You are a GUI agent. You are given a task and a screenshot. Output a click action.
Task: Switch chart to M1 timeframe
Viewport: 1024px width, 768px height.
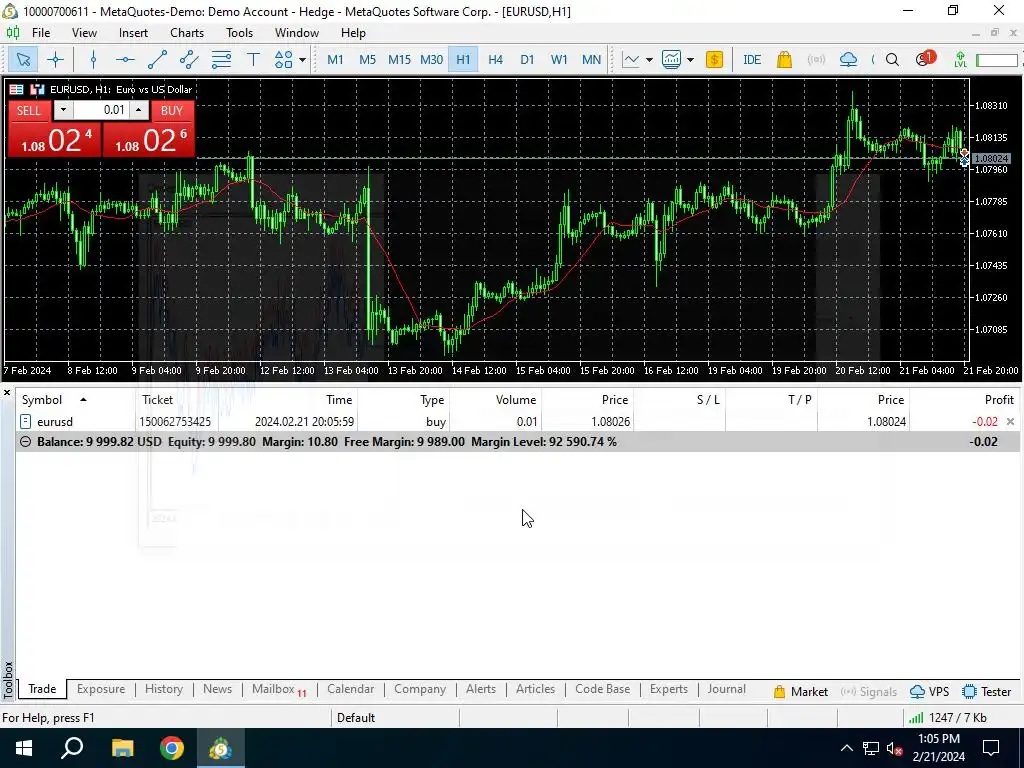(335, 60)
